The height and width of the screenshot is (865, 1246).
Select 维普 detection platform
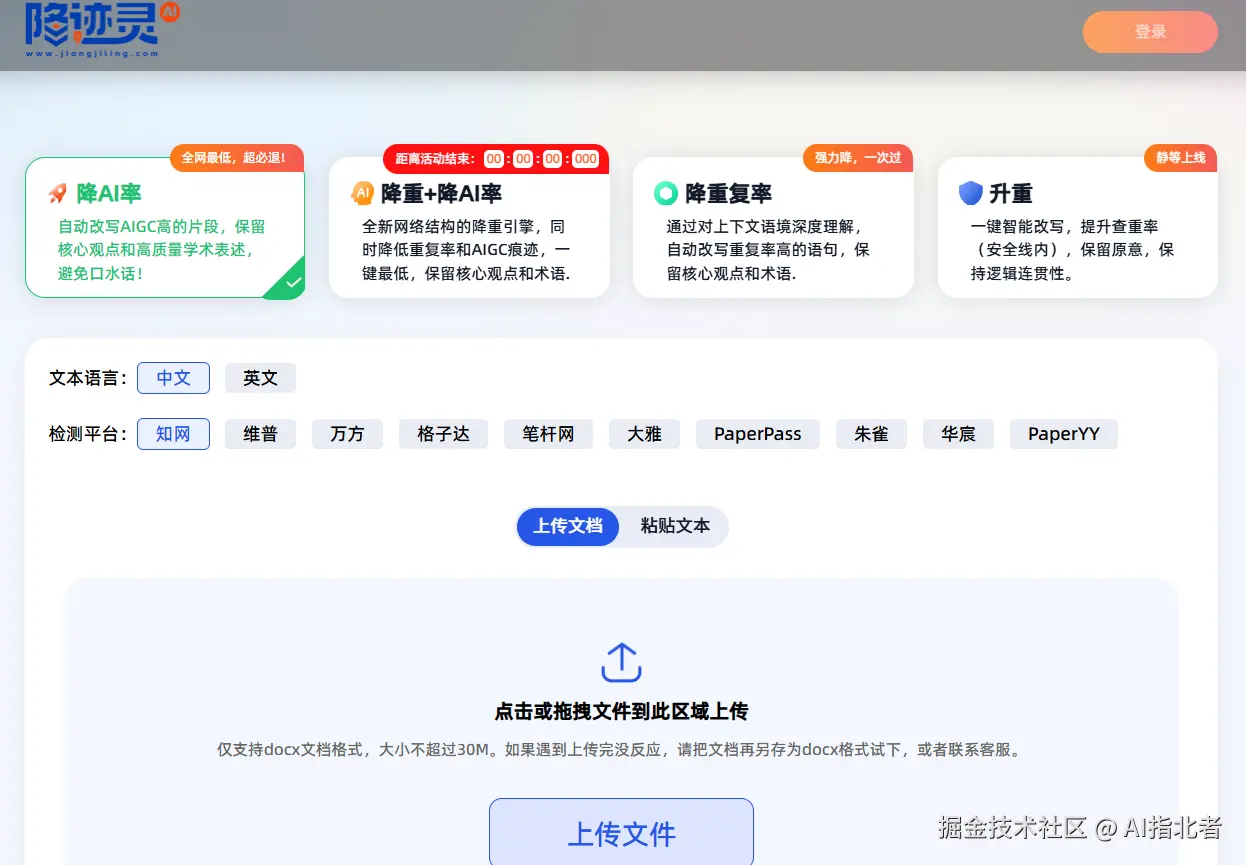click(x=260, y=434)
